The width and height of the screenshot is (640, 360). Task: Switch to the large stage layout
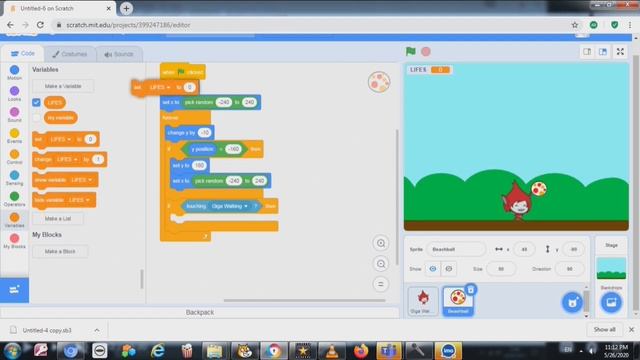pyautogui.click(x=603, y=51)
